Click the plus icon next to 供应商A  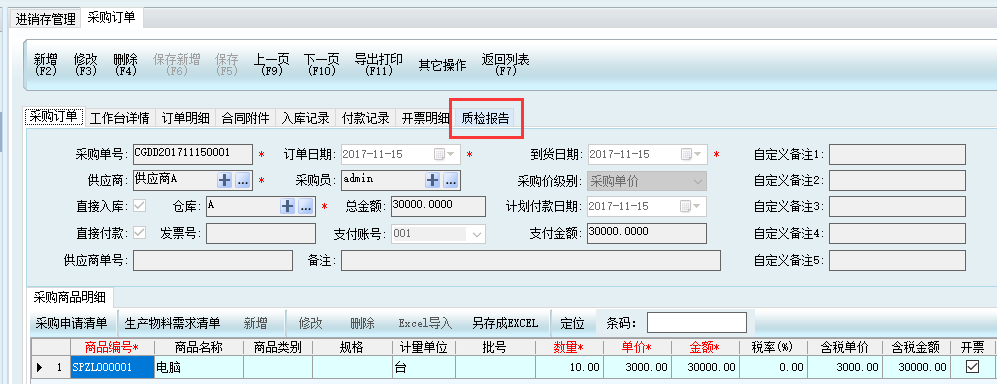(224, 181)
